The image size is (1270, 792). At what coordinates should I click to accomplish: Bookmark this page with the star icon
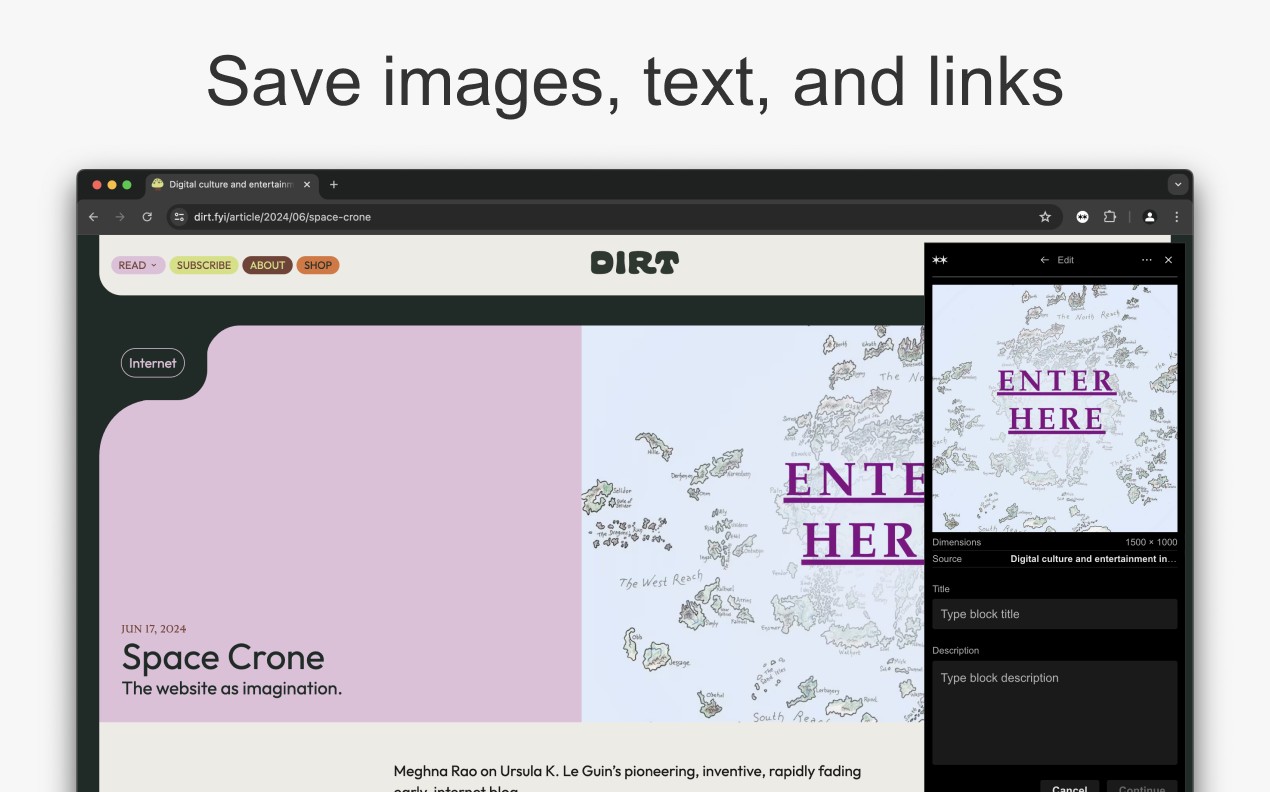point(1045,217)
